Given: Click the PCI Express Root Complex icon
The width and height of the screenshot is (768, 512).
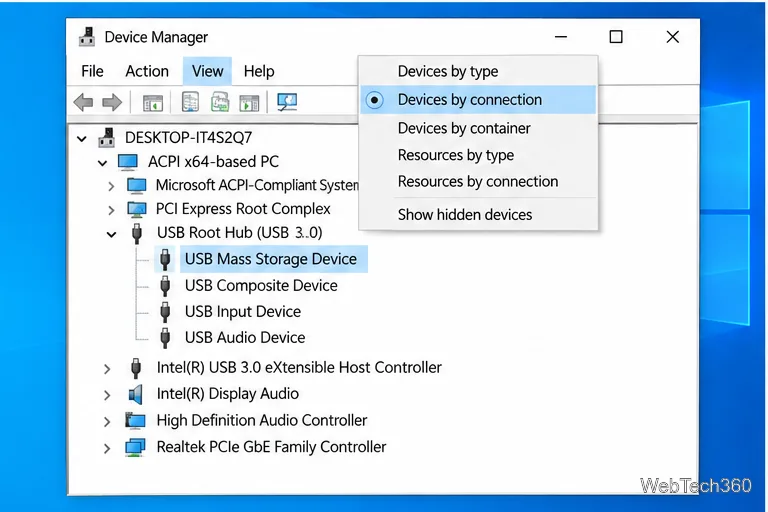Looking at the screenshot, I should coord(137,209).
